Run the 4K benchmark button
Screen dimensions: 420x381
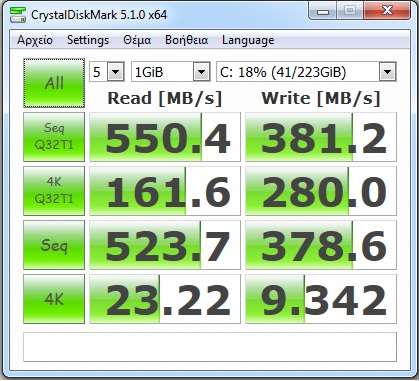pos(54,299)
